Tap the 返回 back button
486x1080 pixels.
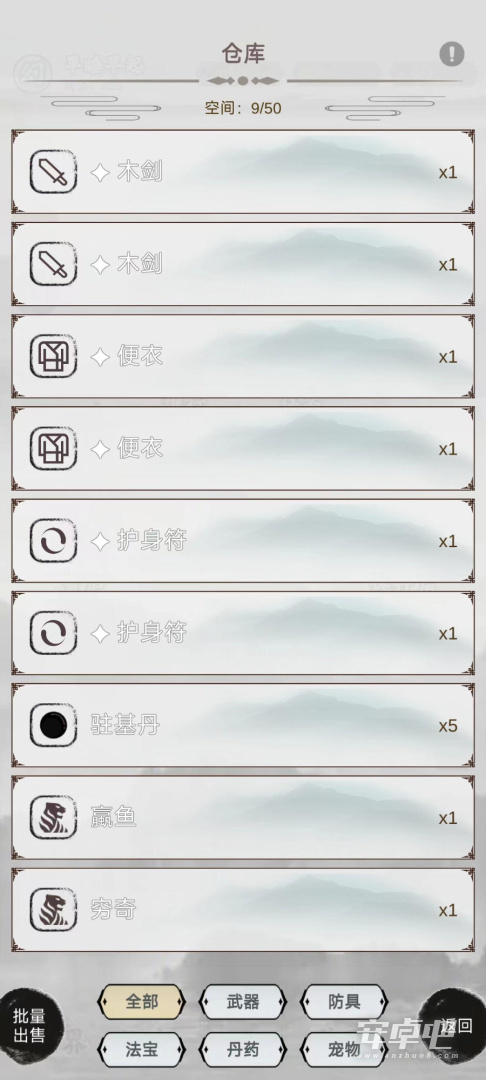(x=454, y=1026)
